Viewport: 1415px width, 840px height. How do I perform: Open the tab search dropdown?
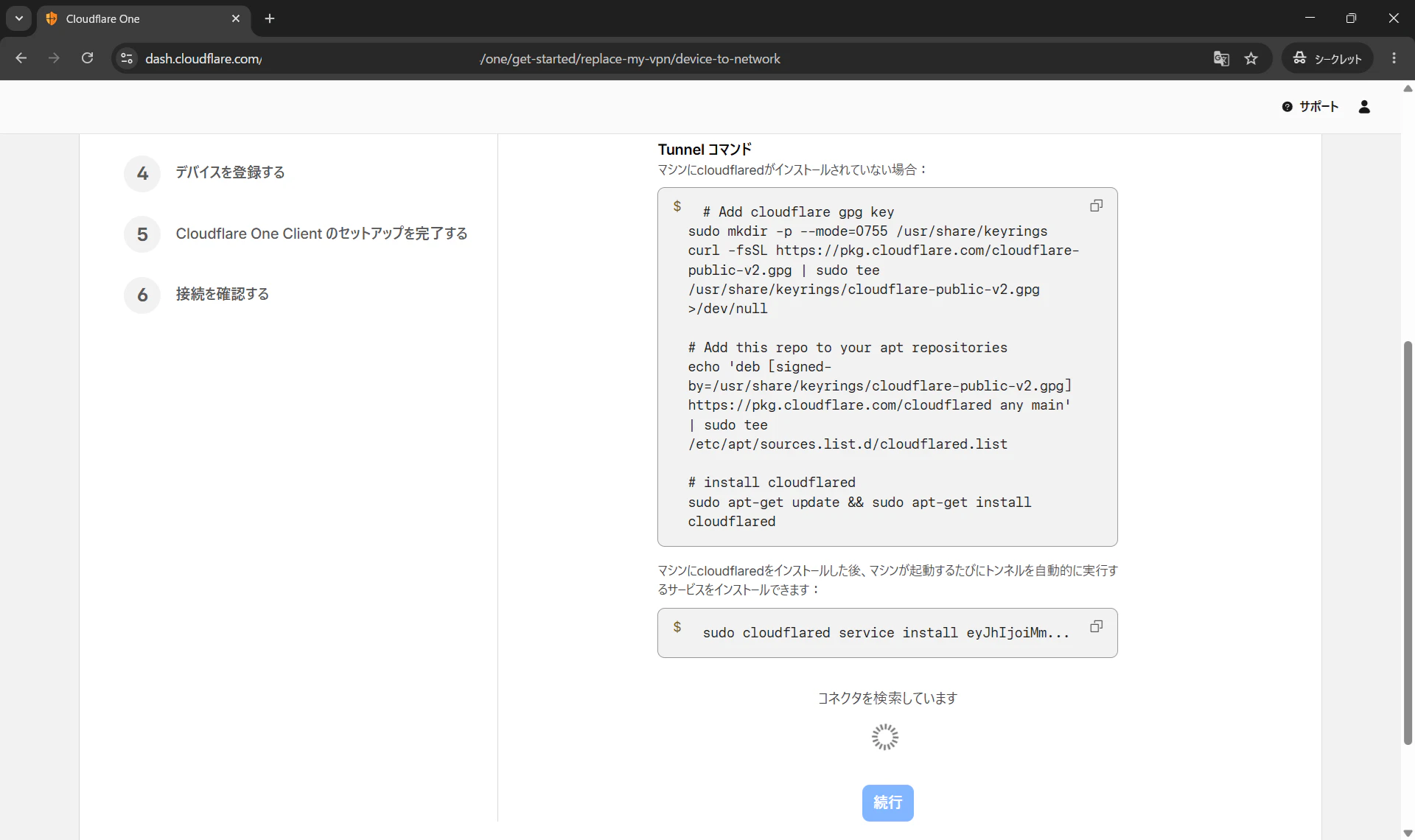point(19,18)
